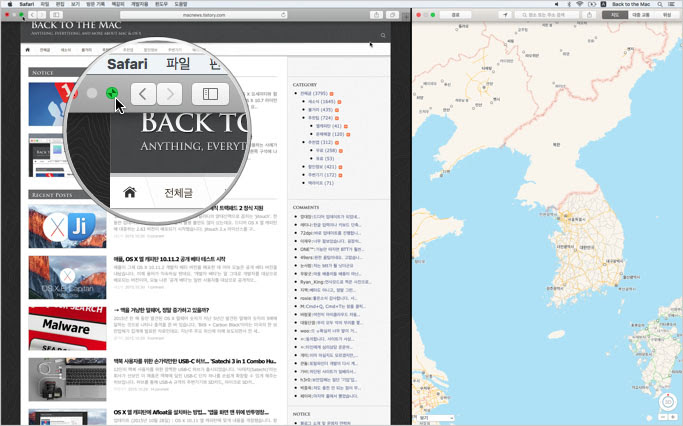The height and width of the screenshot is (426, 683).
Task: Open Spotlight search in the menu bar
Action: [660, 4]
